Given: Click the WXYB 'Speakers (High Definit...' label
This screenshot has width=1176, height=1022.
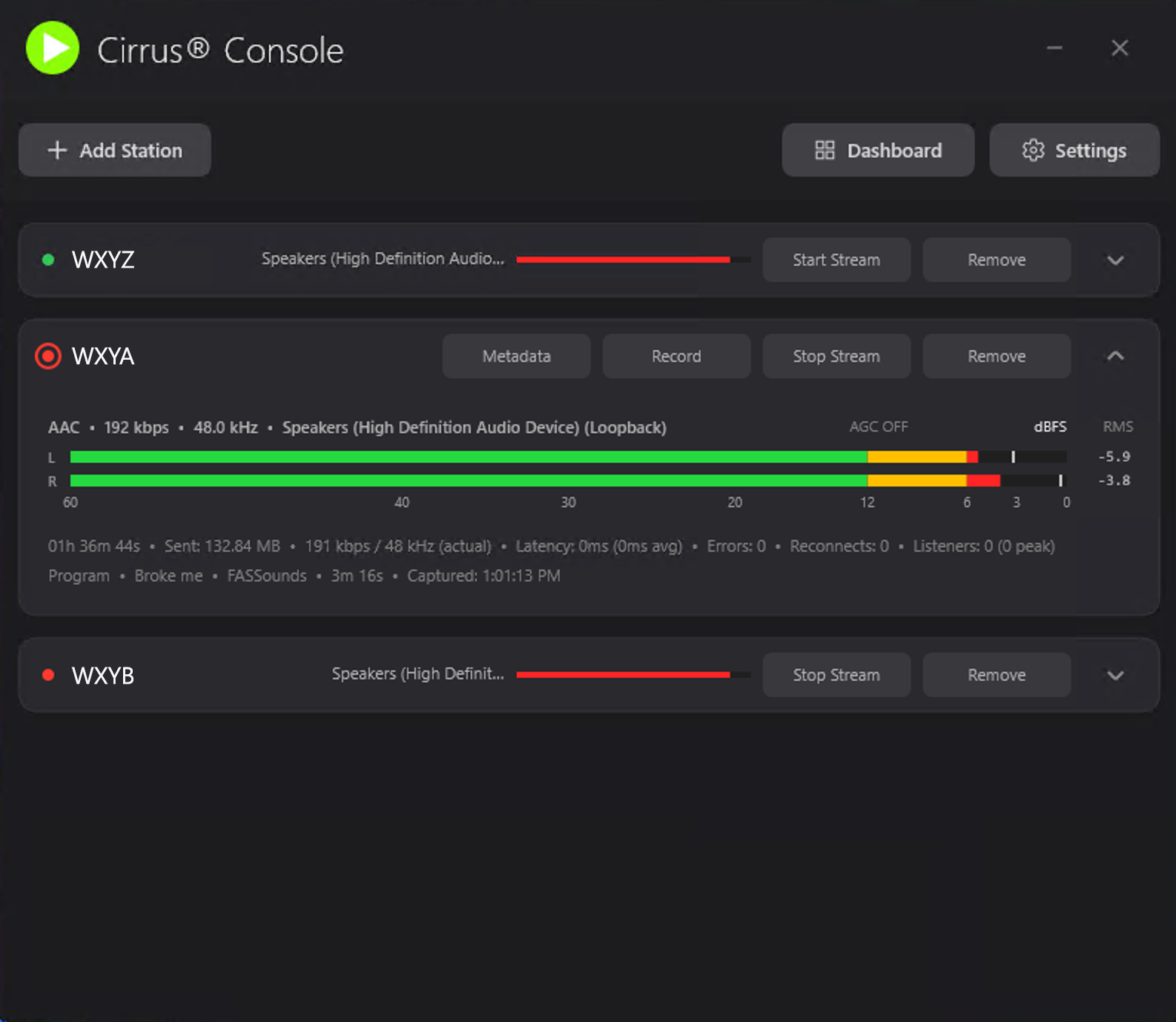Looking at the screenshot, I should 417,674.
